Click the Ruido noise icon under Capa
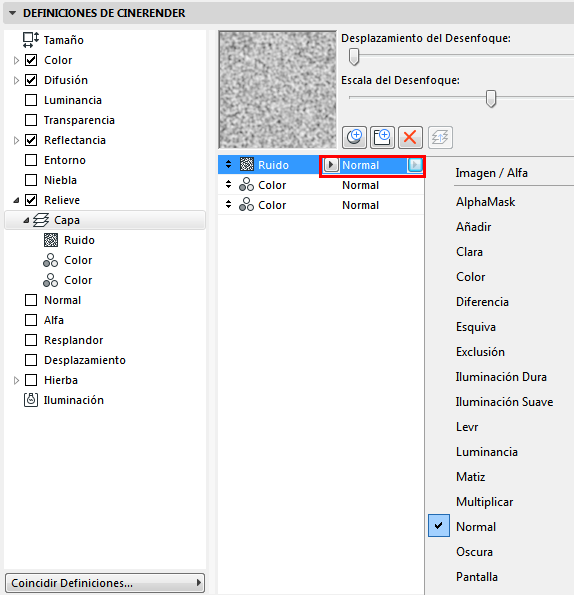 point(51,240)
